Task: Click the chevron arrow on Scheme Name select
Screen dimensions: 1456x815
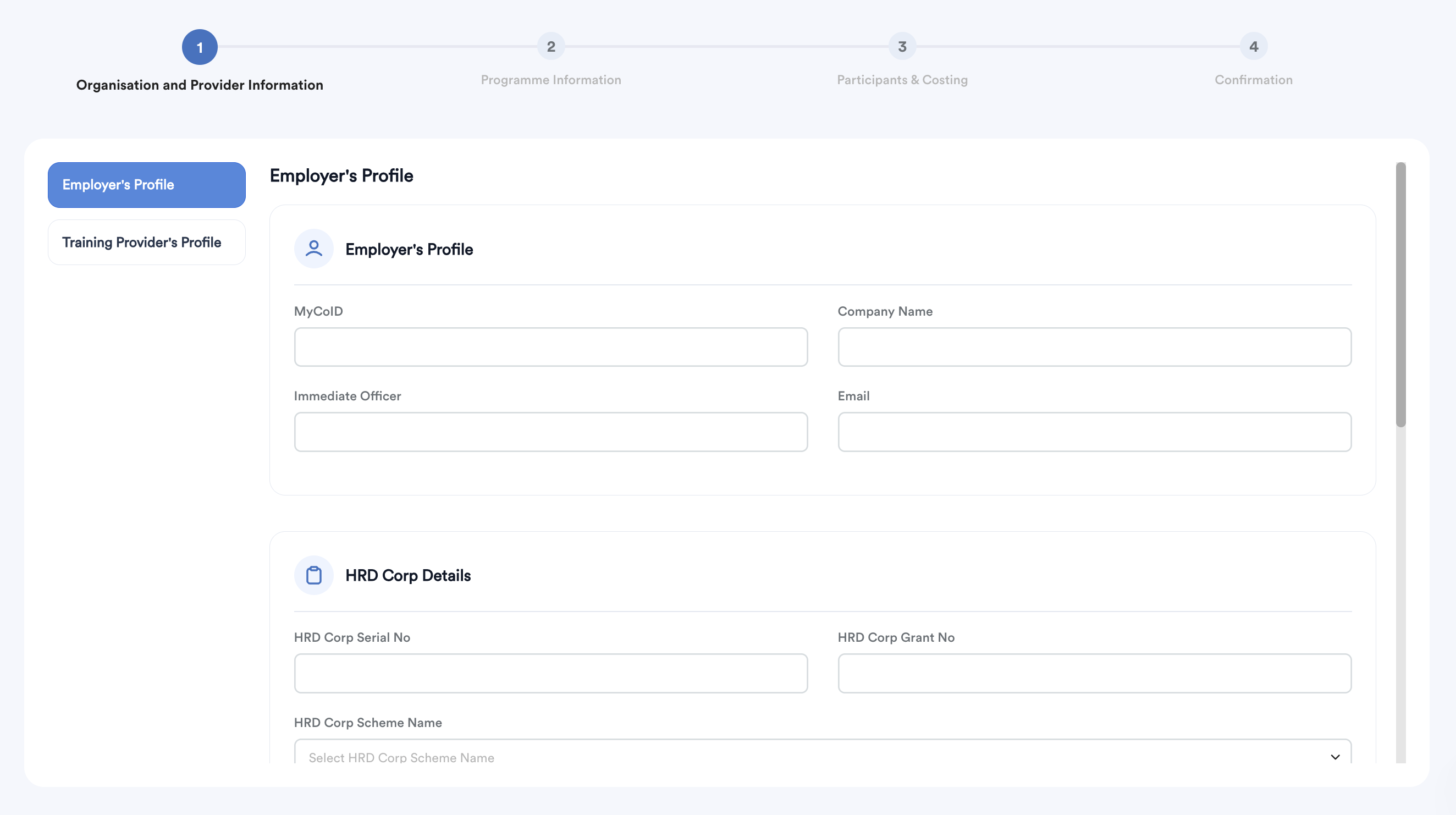Action: click(1335, 757)
